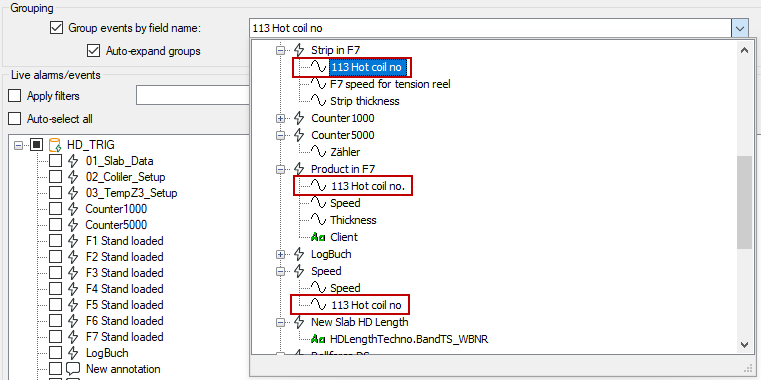The image size is (761, 380).
Task: Check the 01_Slab_Data event checkbox
Action: (56, 161)
